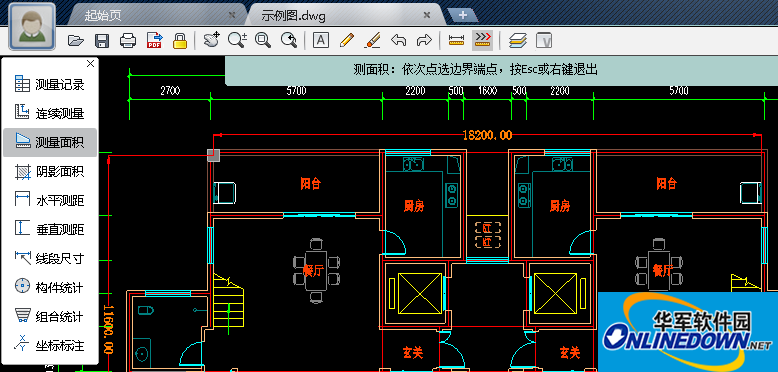
Task: Click the 1600 dimension value
Action: 487,91
